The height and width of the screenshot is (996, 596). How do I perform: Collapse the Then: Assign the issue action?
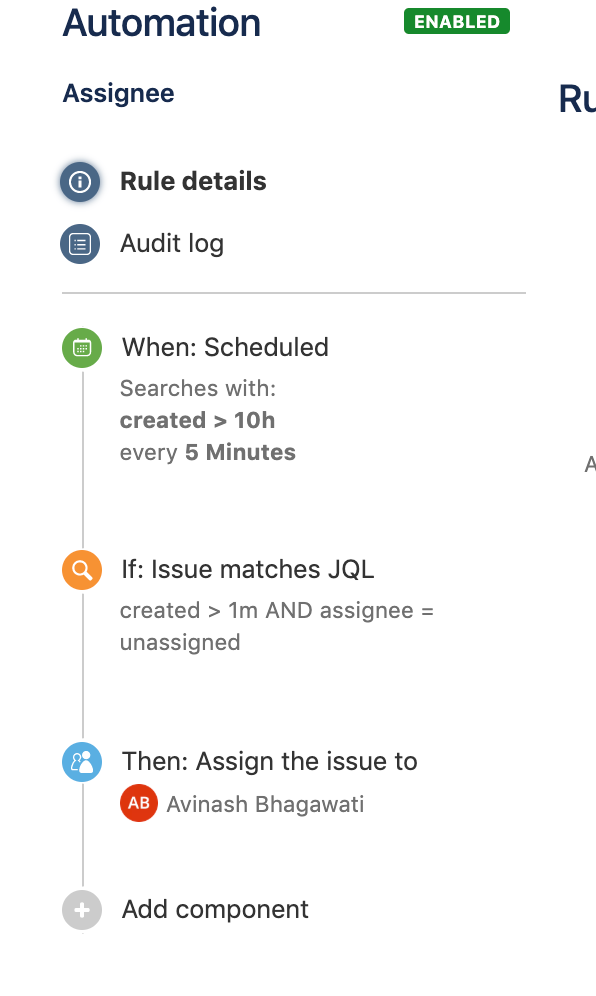pos(269,761)
